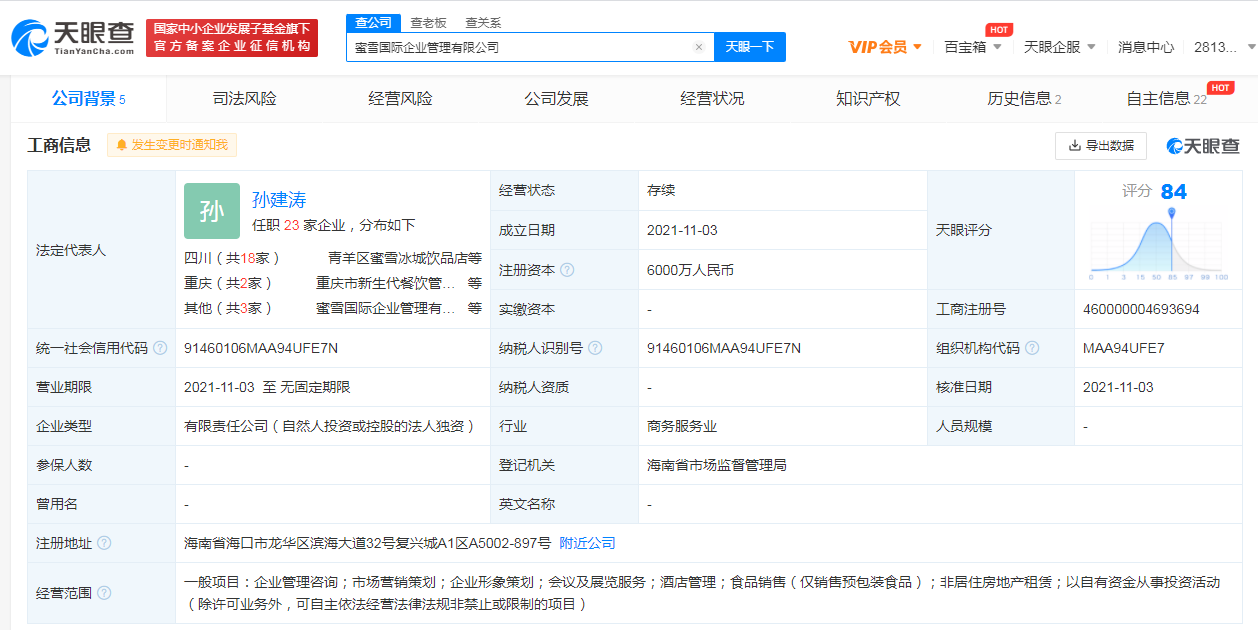Select 成立日期 value 2021-11-03
The height and width of the screenshot is (630, 1258).
[x=682, y=230]
